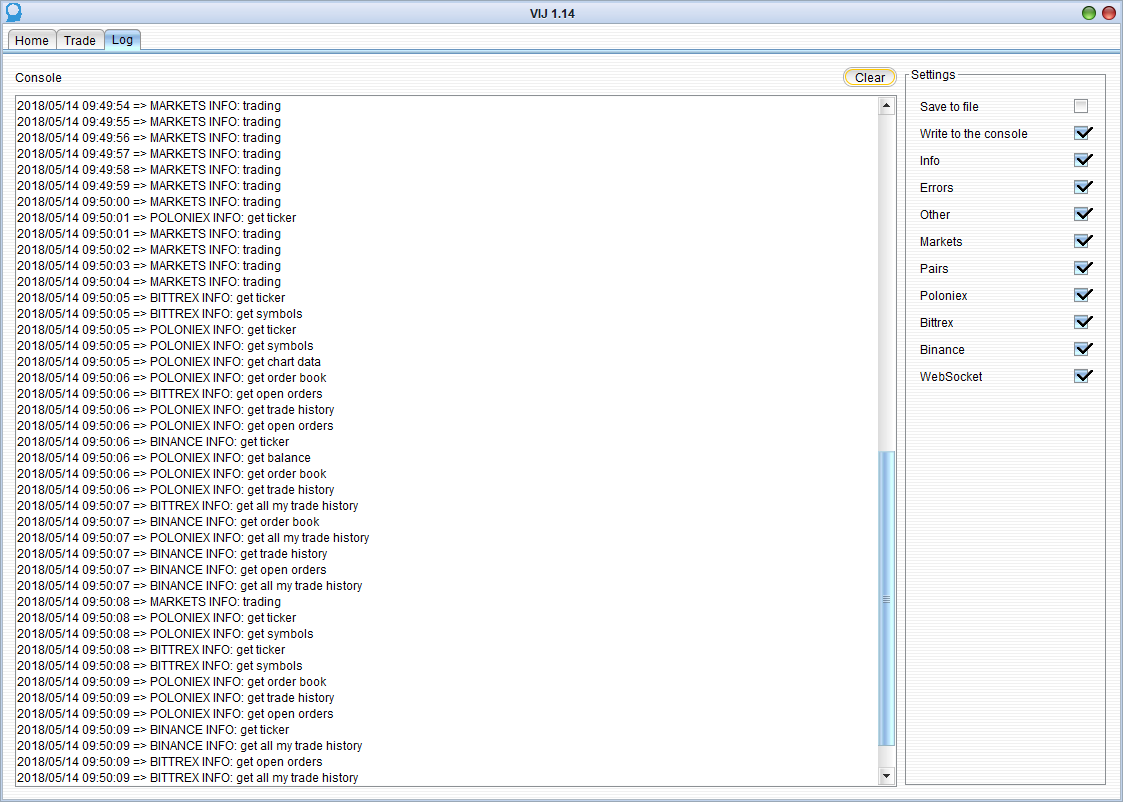Image resolution: width=1123 pixels, height=802 pixels.
Task: Turn off WebSocket logging checkbox
Action: [1081, 377]
